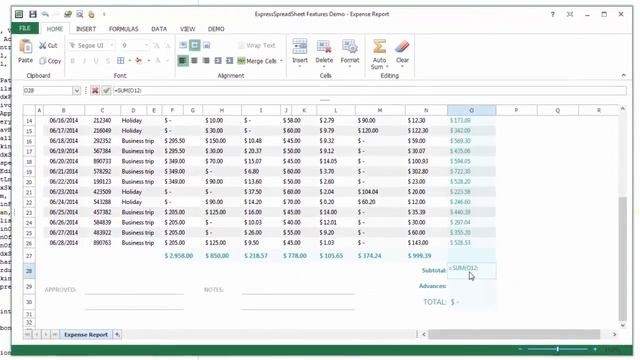
Task: Adjust the zoom slider in status bar
Action: [557, 349]
